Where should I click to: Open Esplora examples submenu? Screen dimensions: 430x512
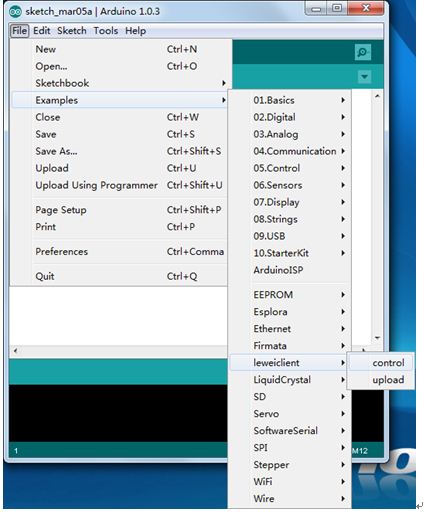coord(290,312)
